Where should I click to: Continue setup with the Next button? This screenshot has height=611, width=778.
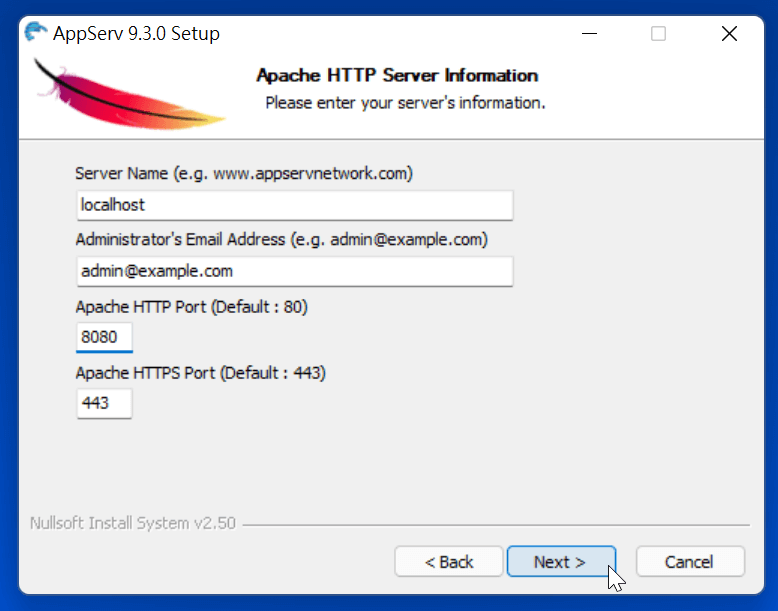561,562
